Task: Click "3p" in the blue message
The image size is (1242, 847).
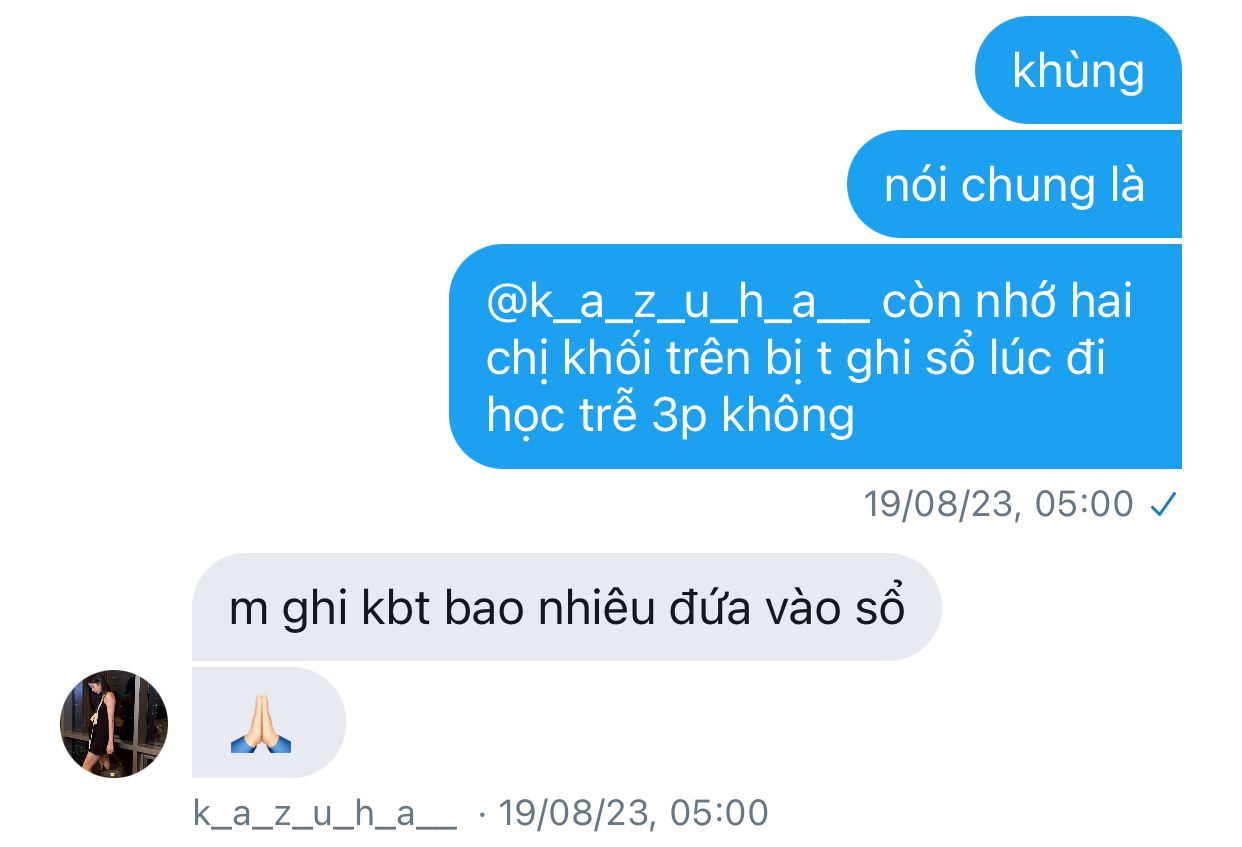Action: (x=678, y=415)
